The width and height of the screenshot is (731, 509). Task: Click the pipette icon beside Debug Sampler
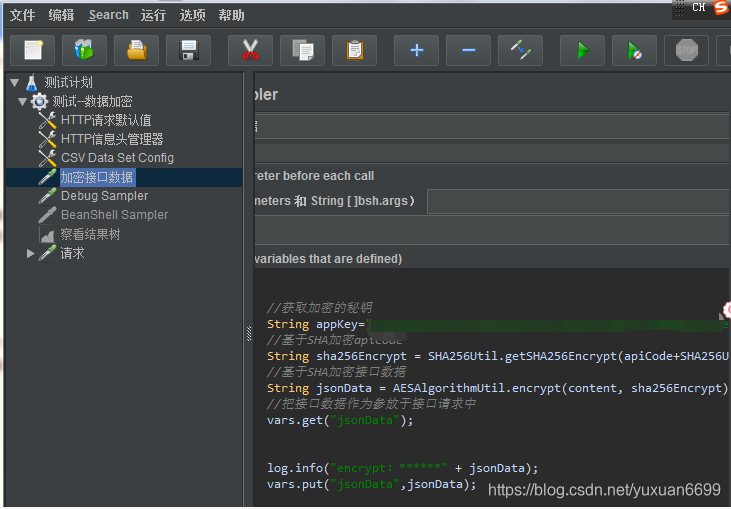(x=47, y=196)
